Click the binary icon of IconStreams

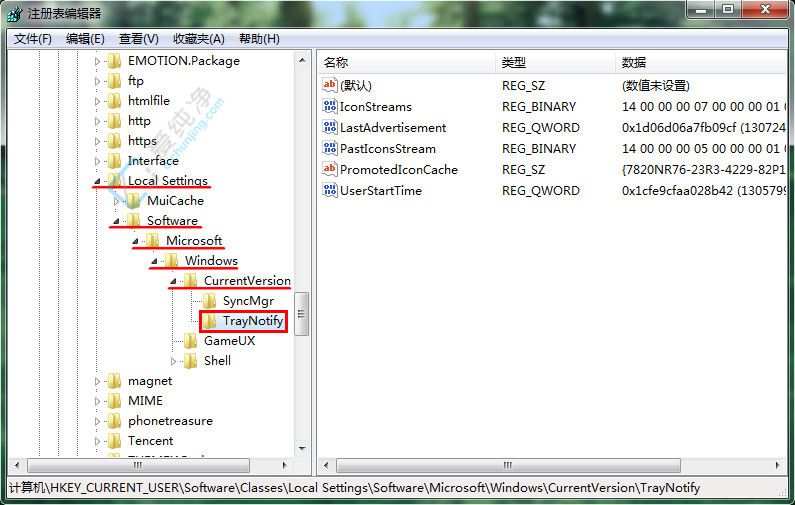(x=330, y=106)
